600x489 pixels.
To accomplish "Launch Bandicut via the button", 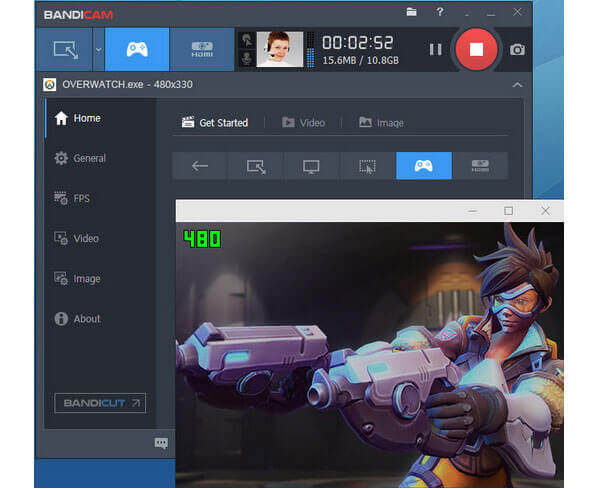I will pos(100,403).
